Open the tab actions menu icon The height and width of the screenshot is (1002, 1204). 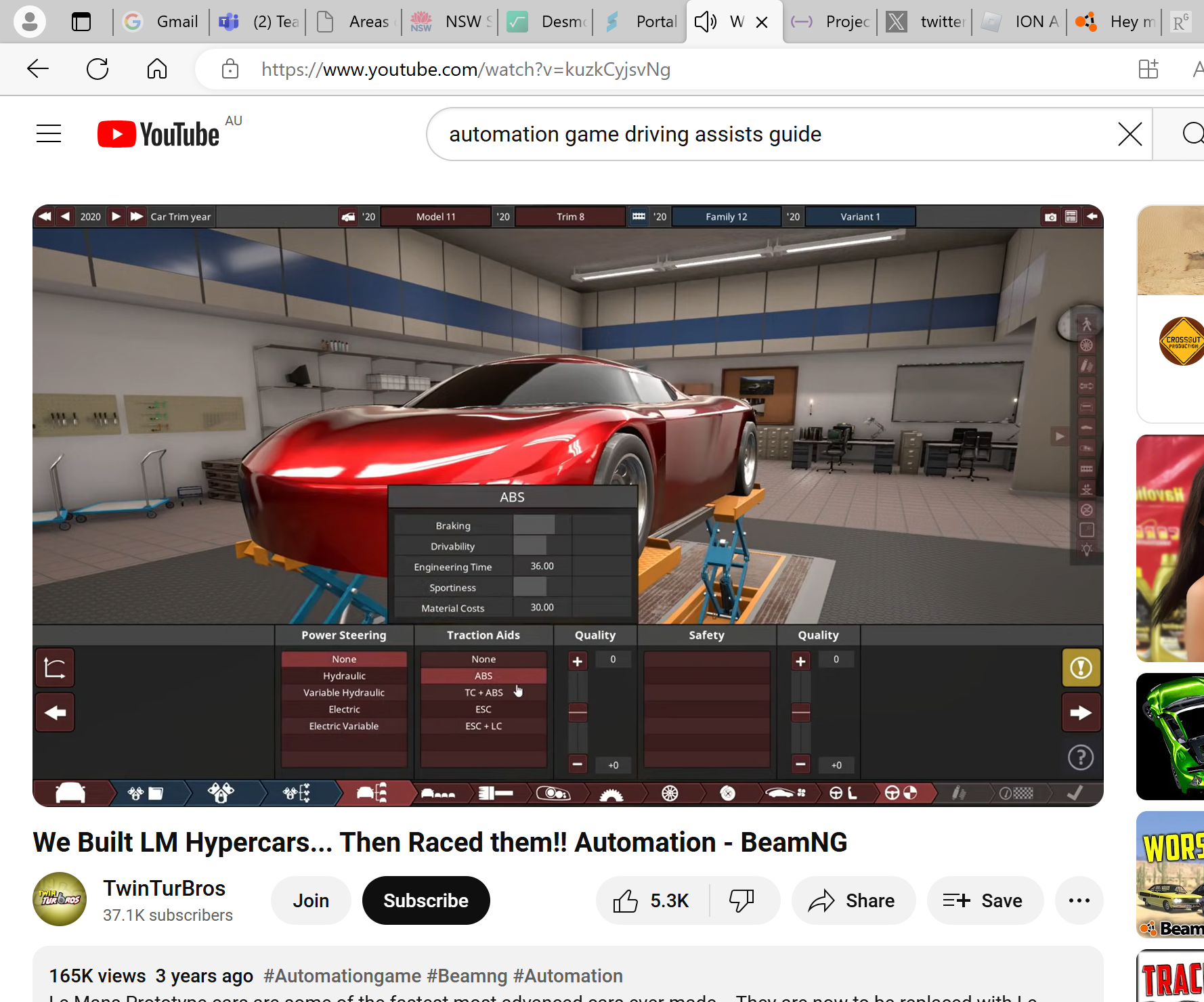pyautogui.click(x=81, y=22)
